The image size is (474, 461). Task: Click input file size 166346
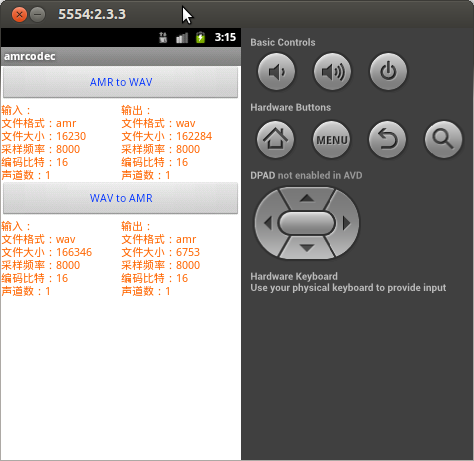click(x=74, y=252)
